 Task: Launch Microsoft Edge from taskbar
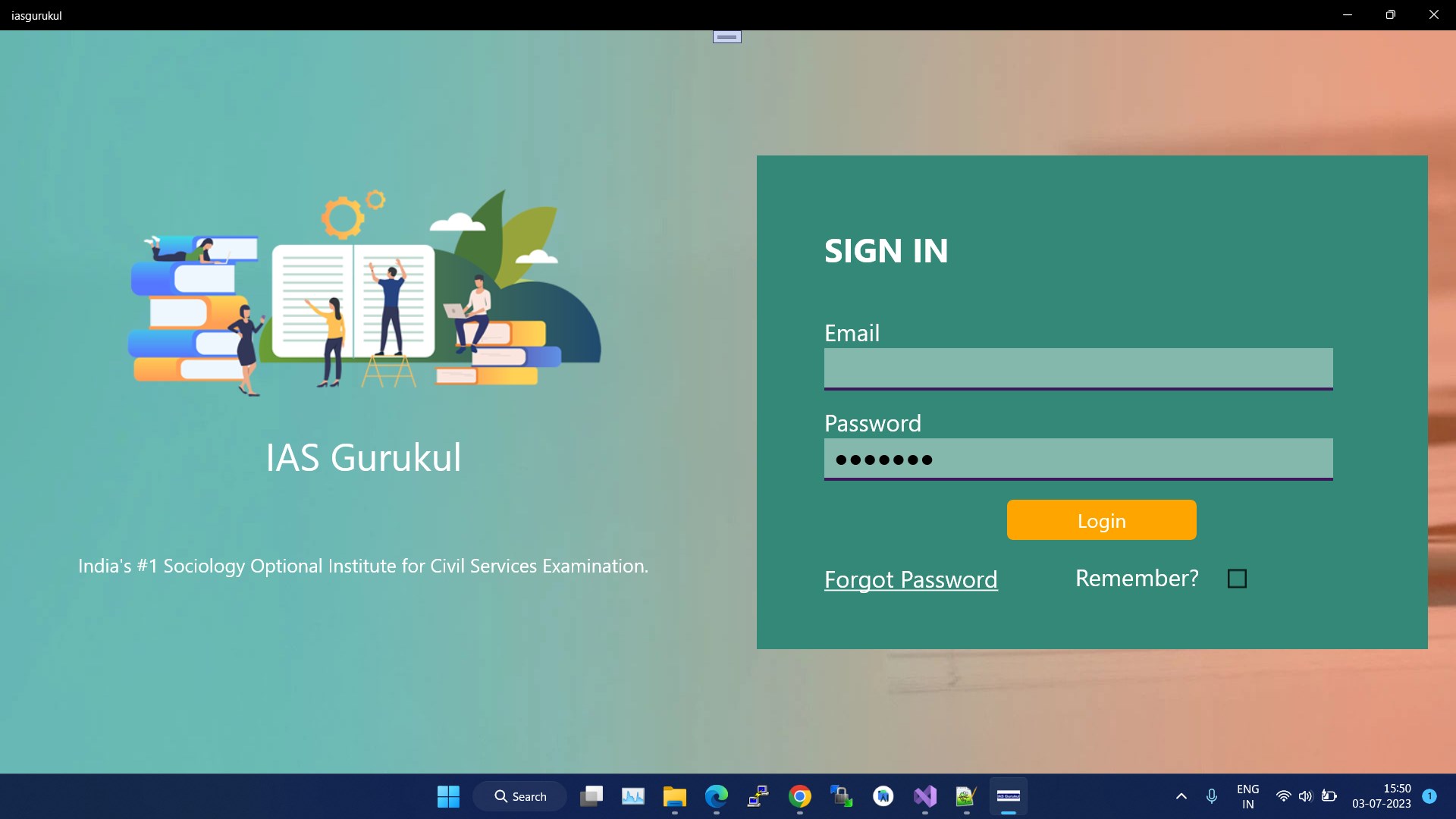[716, 796]
